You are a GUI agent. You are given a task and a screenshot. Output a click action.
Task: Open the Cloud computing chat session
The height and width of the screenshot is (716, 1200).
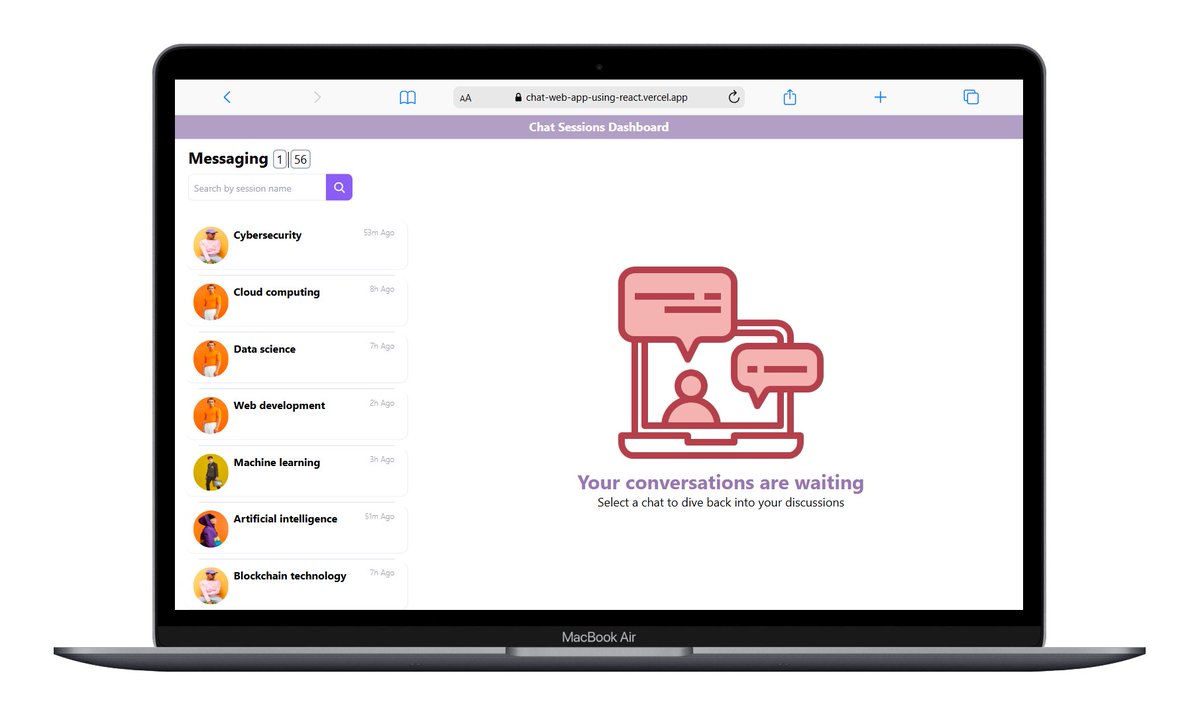[298, 302]
